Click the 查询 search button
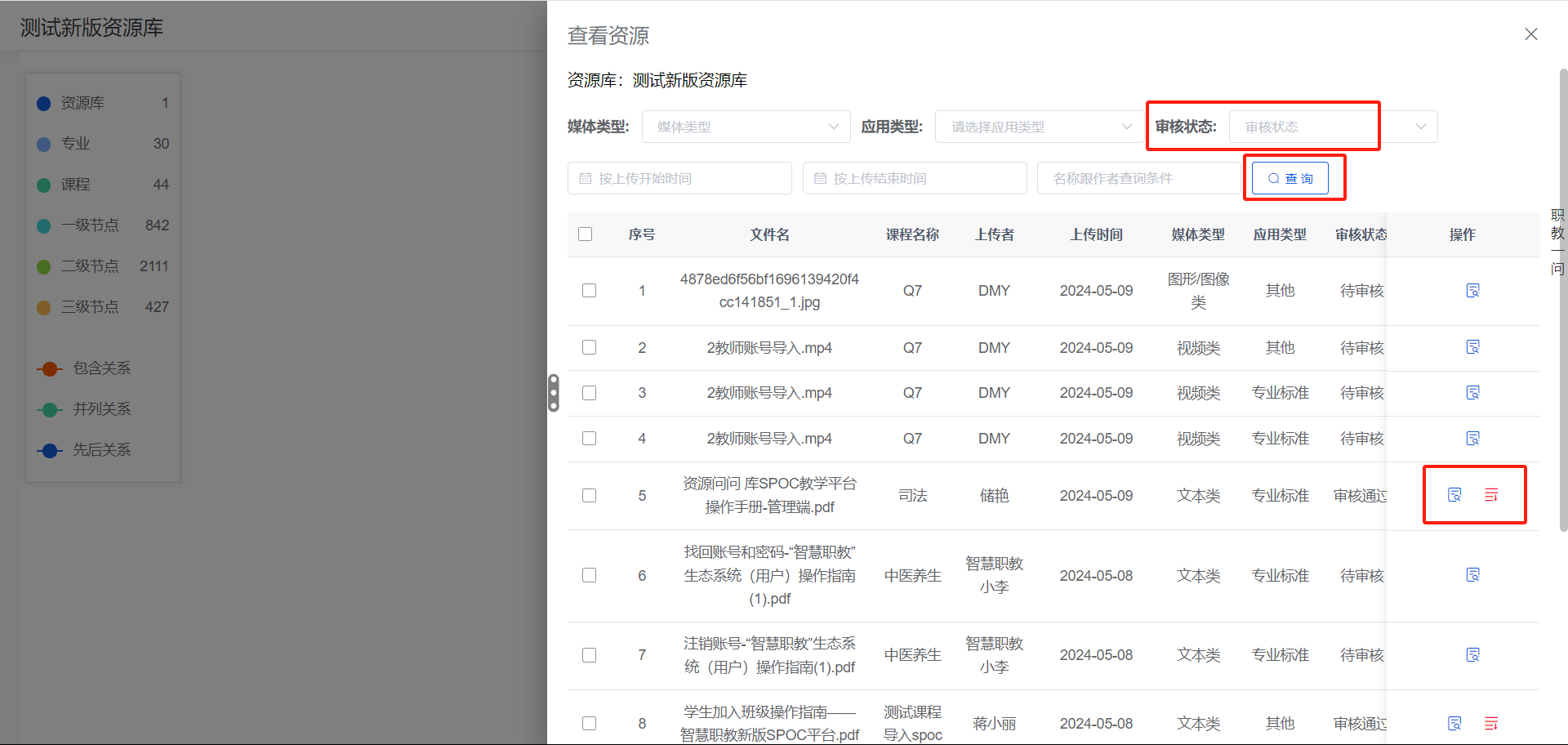Image resolution: width=1568 pixels, height=745 pixels. tap(1293, 177)
